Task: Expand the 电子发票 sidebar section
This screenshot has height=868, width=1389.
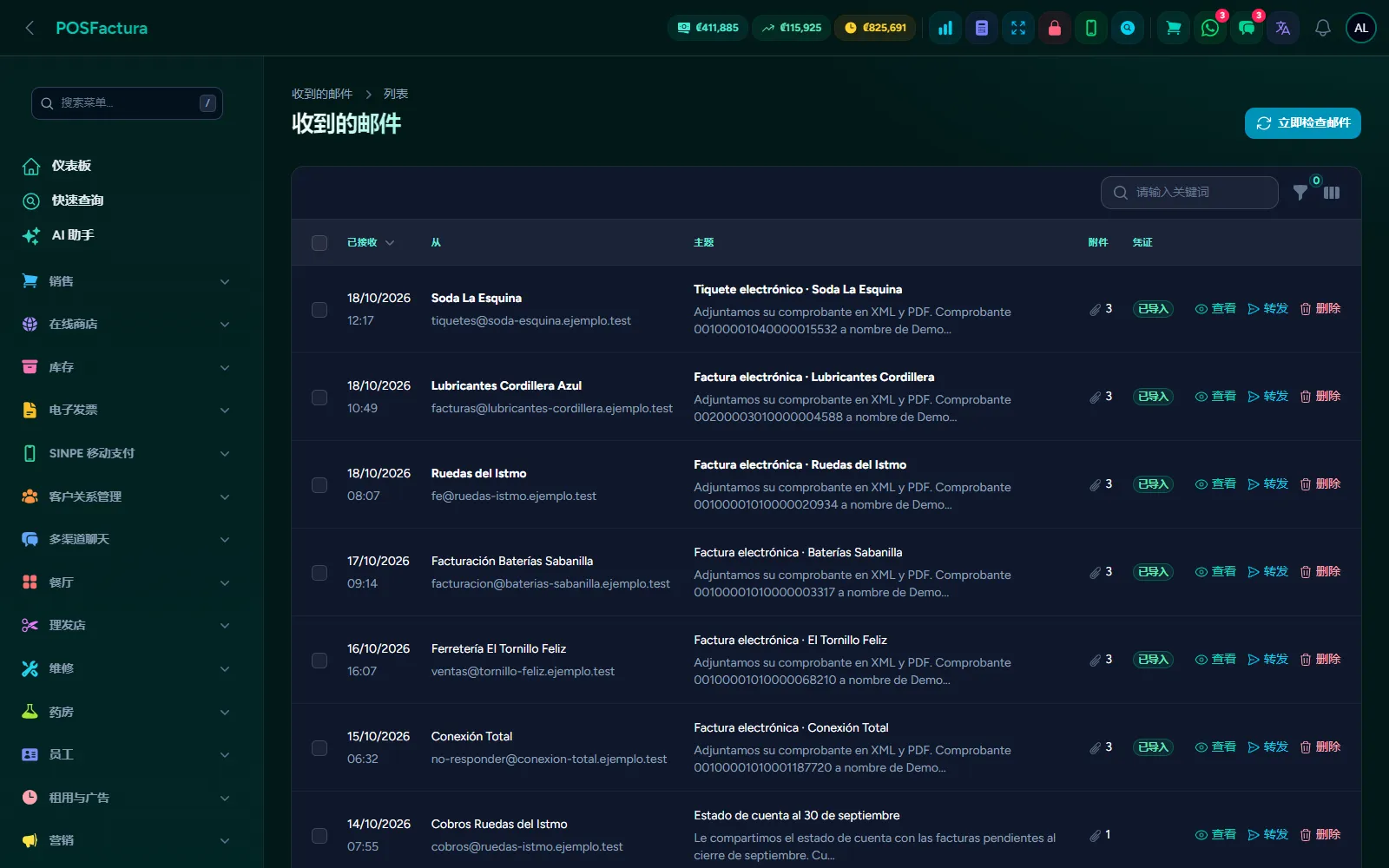Action: click(126, 410)
